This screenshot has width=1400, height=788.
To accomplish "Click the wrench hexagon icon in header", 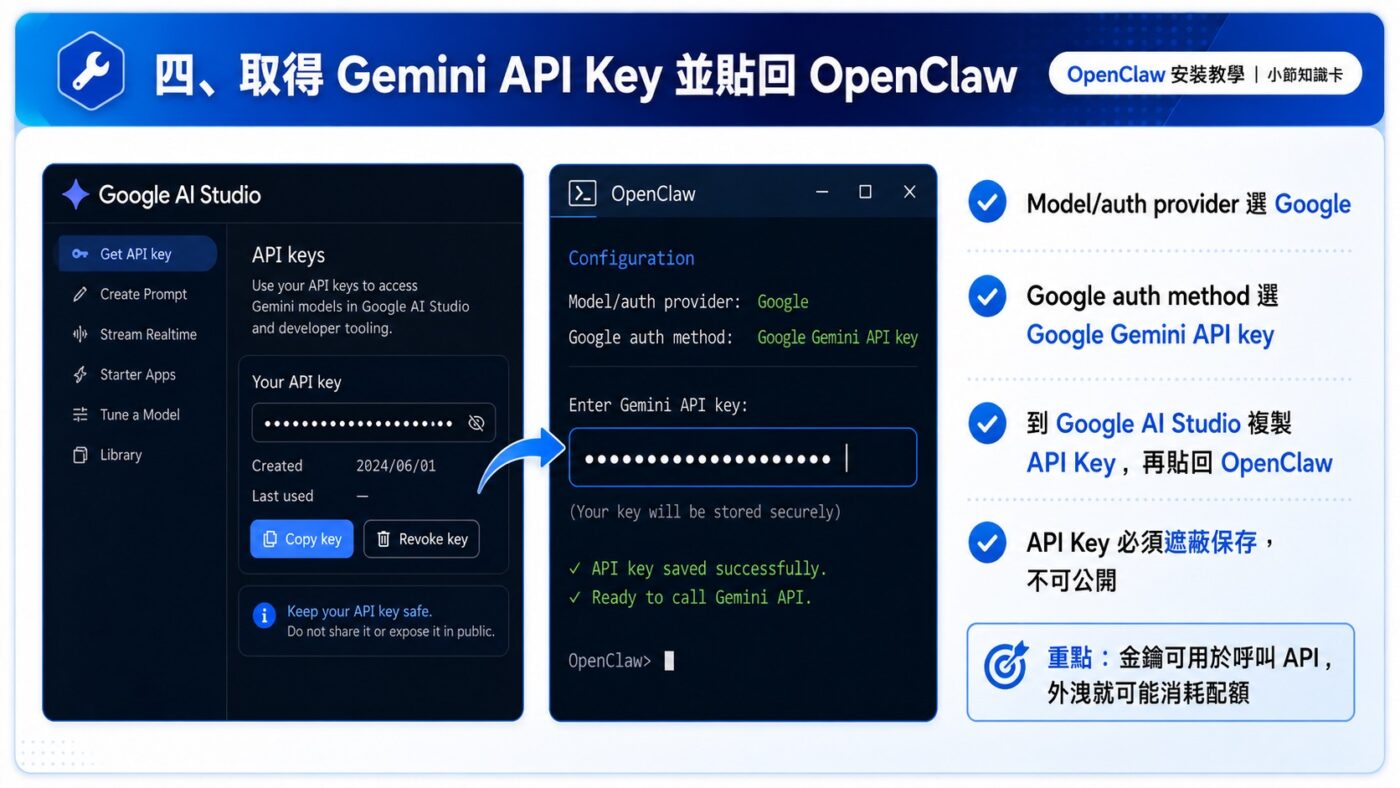I will pos(91,70).
